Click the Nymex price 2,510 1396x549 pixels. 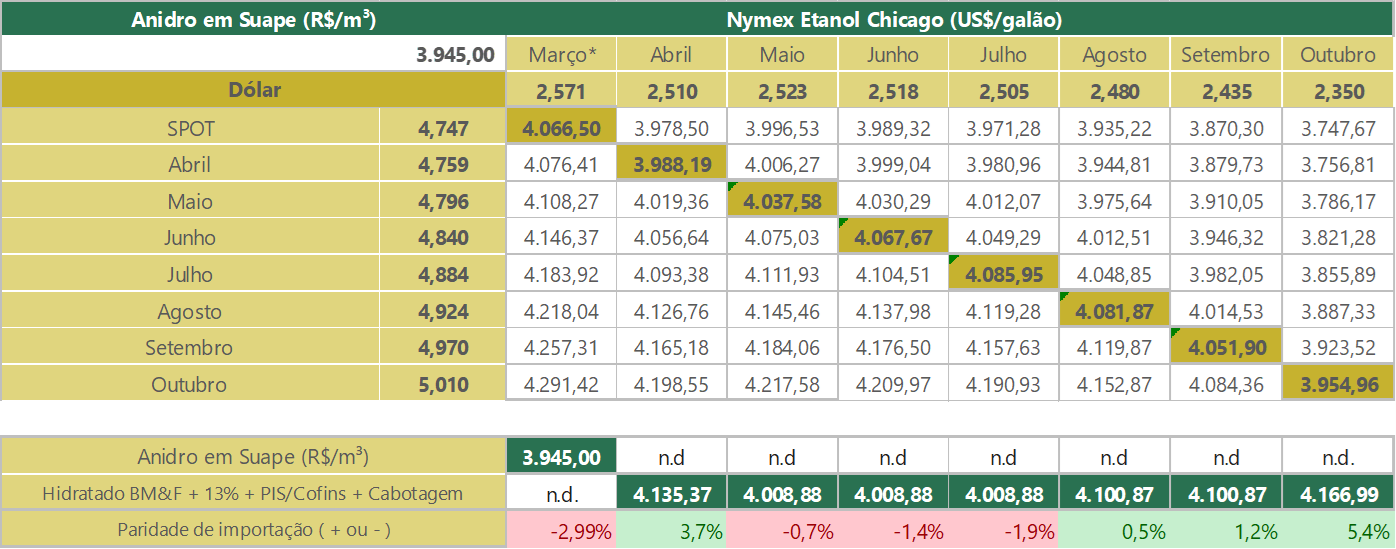click(672, 91)
